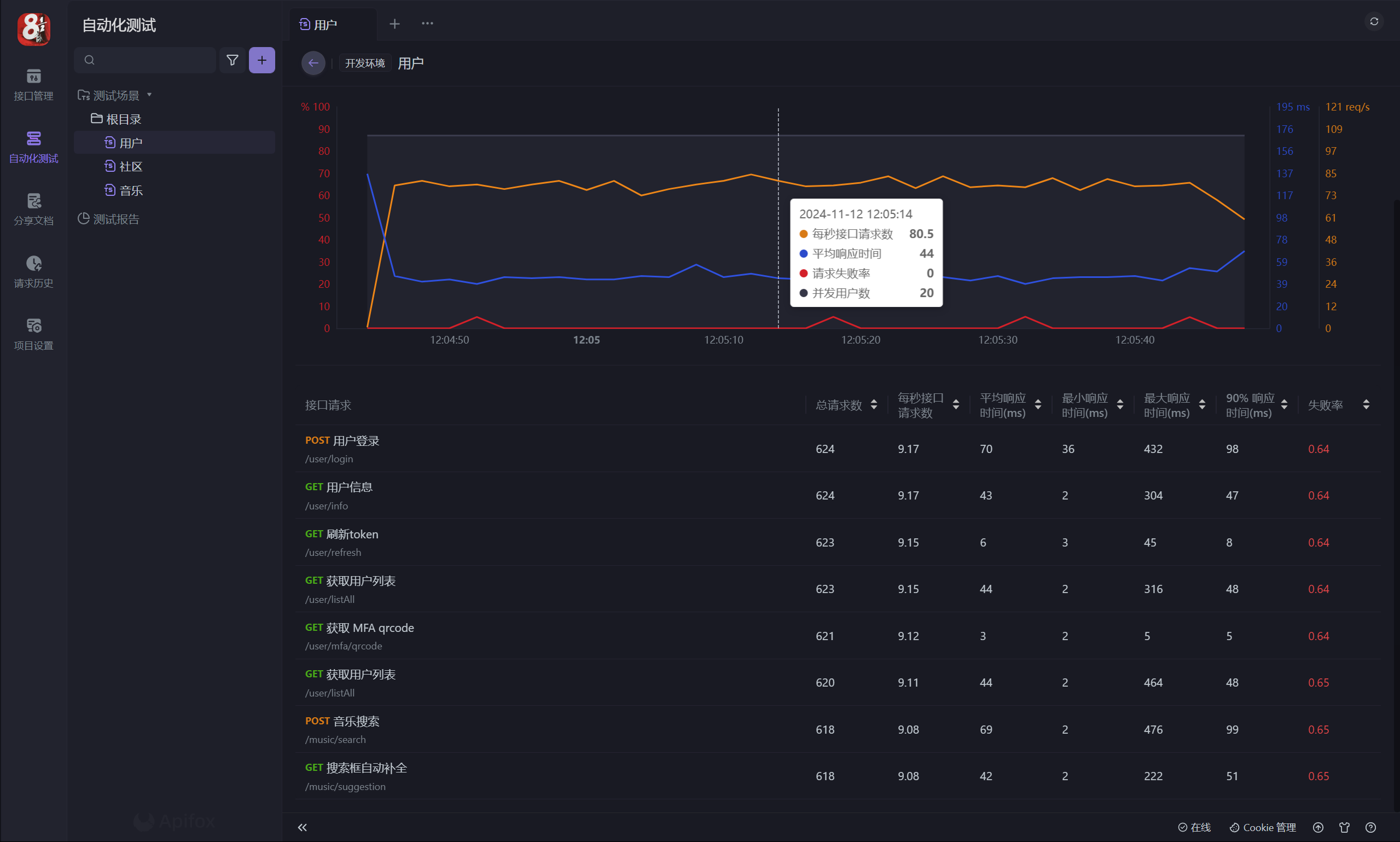This screenshot has height=842, width=1400.
Task: Collapse sidebar with double chevron icon
Action: tap(303, 827)
